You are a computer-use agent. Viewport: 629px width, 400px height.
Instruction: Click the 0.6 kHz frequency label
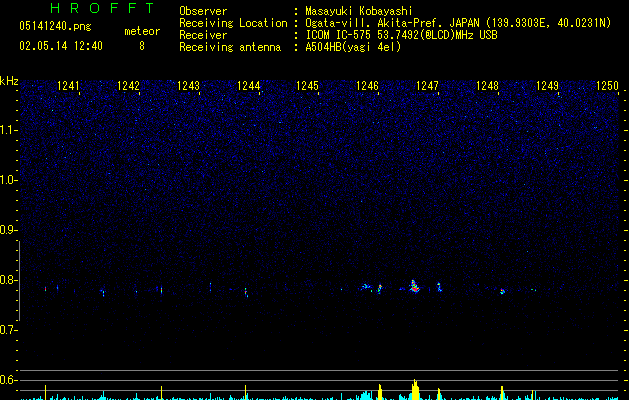pyautogui.click(x=9, y=380)
